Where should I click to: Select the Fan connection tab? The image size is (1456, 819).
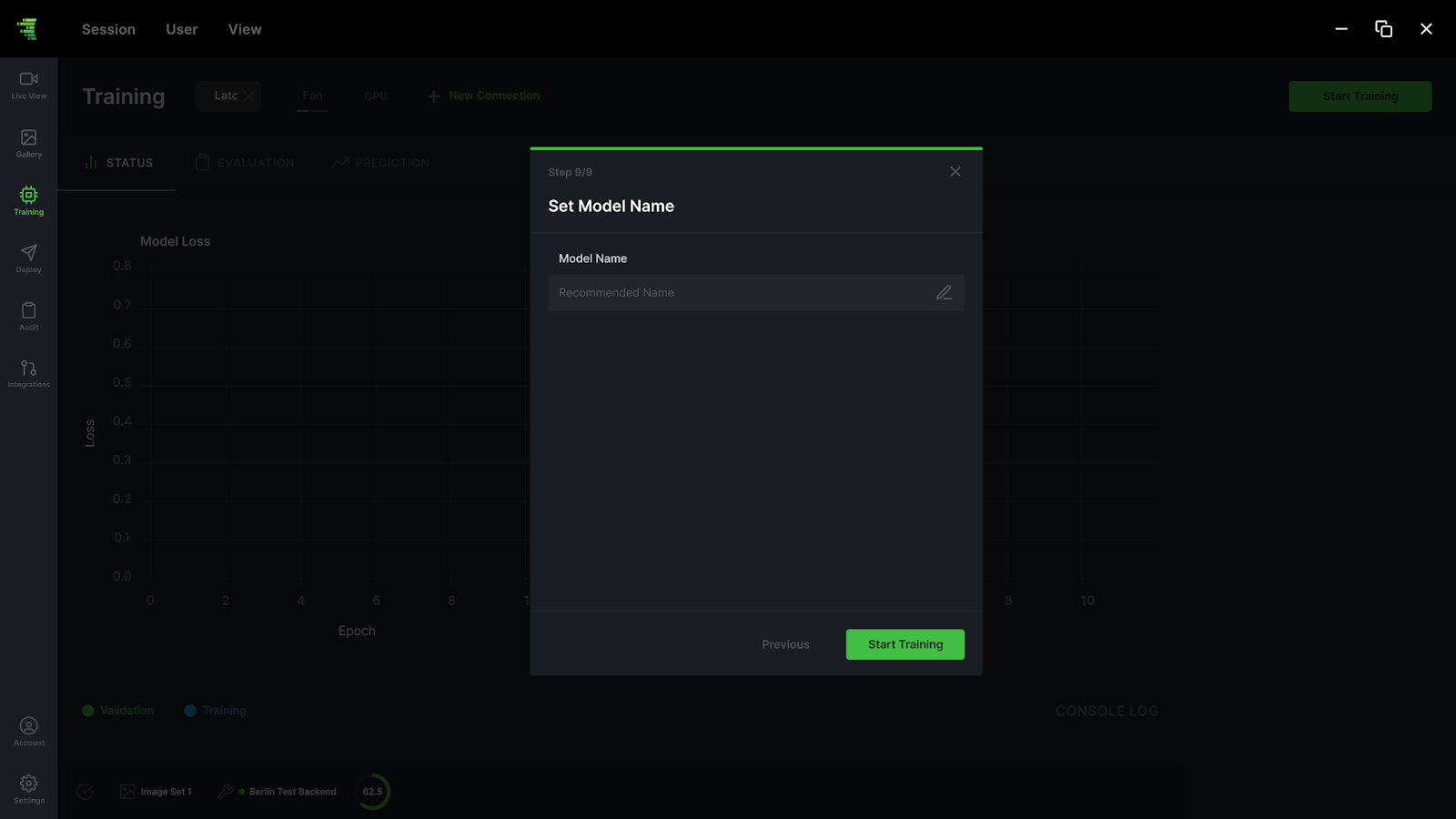[312, 96]
